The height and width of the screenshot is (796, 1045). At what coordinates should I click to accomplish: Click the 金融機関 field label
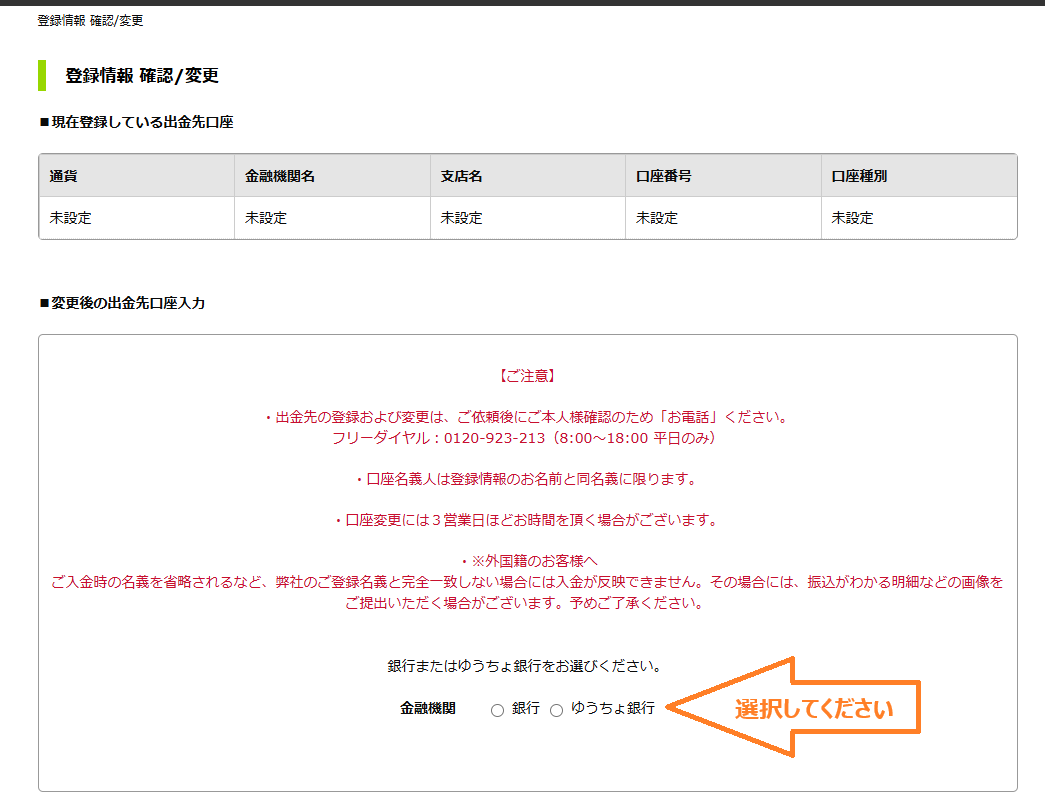[428, 708]
